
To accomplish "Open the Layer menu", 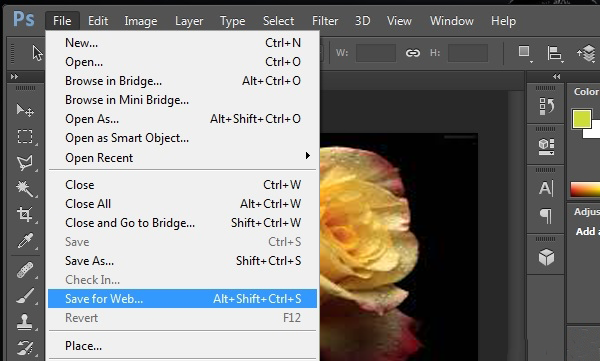I will (189, 21).
